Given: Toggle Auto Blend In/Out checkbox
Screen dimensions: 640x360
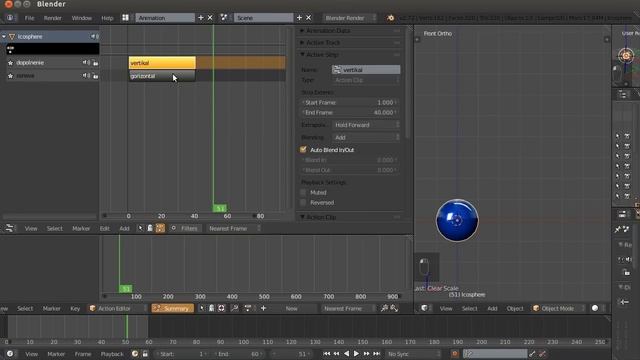Looking at the screenshot, I should (303, 150).
